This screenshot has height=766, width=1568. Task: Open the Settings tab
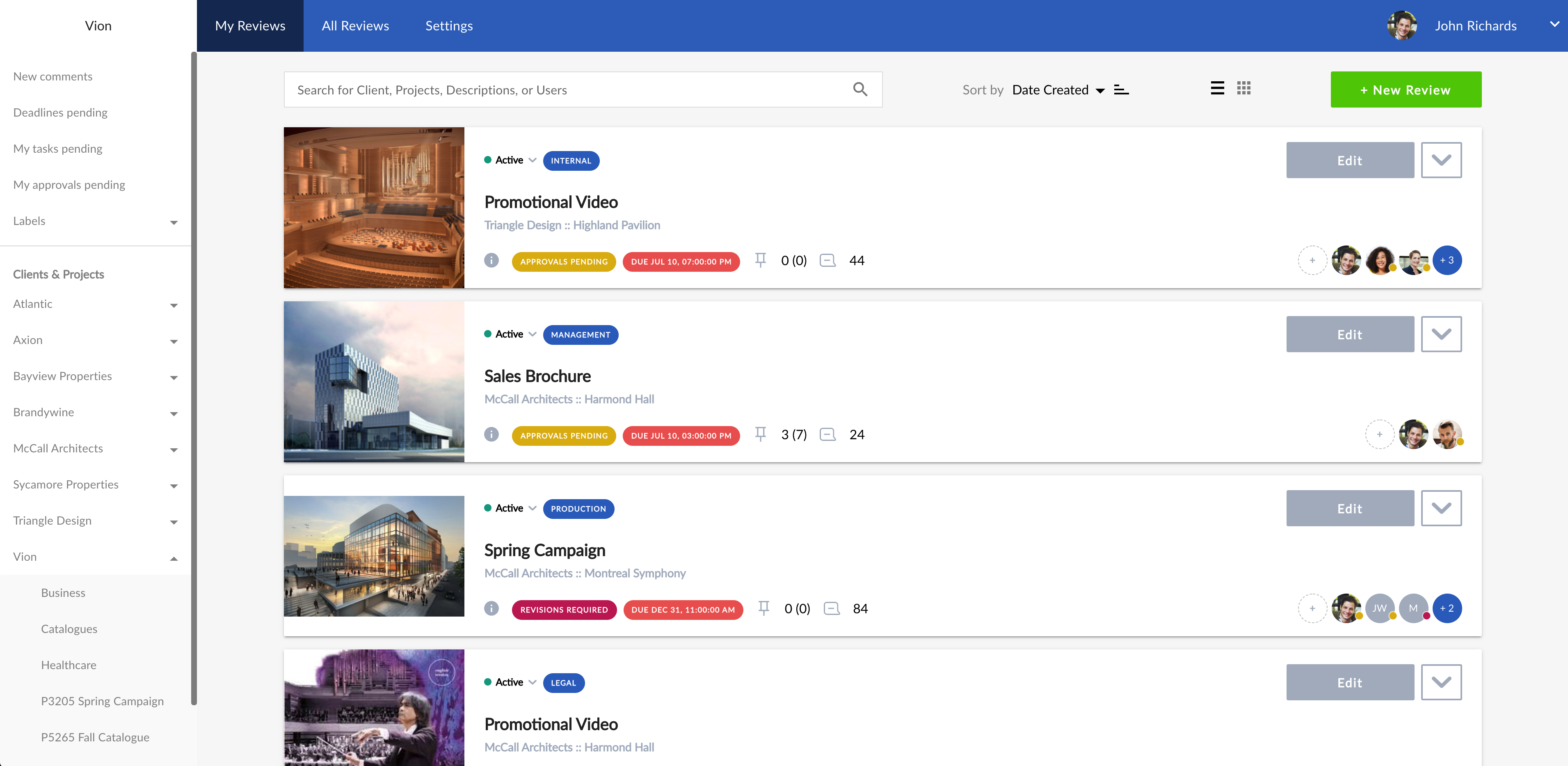[448, 25]
